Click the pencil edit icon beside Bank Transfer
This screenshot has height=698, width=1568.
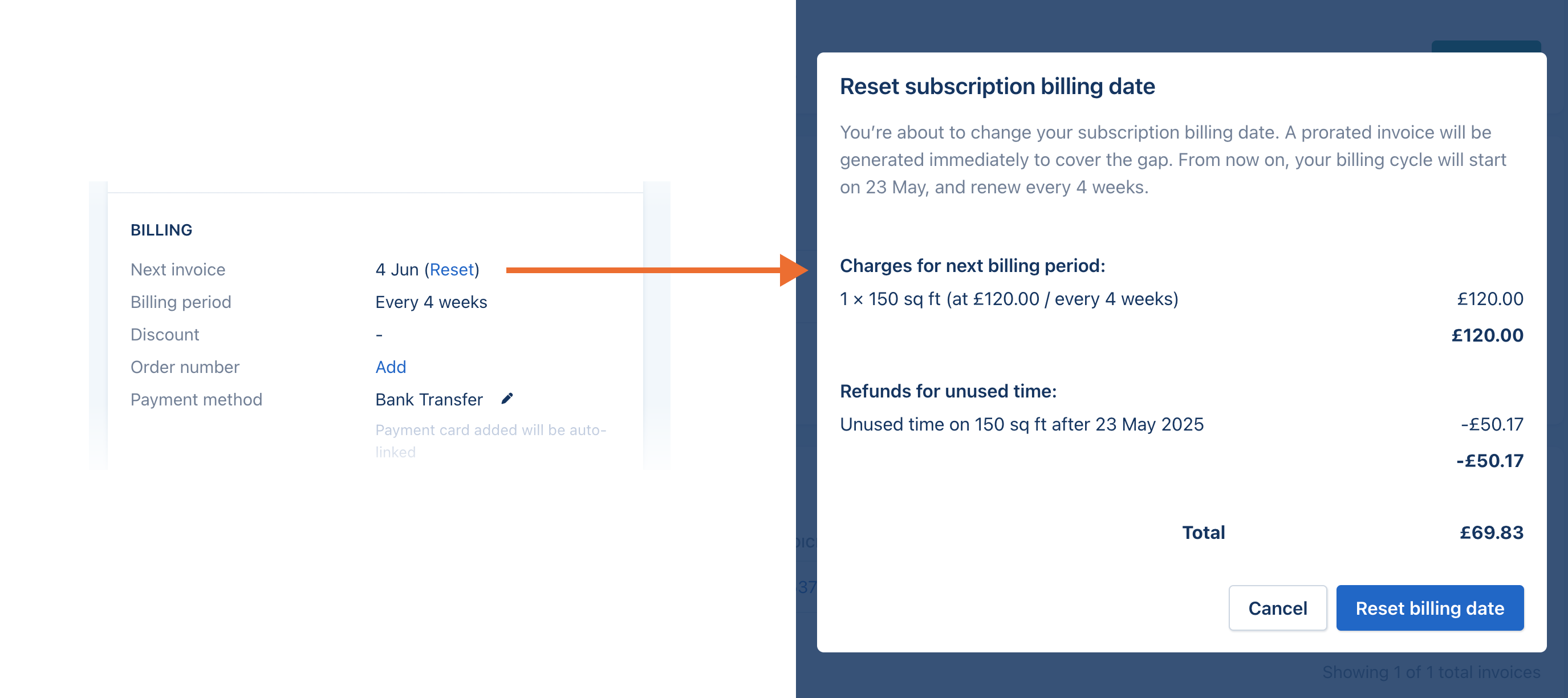point(506,399)
